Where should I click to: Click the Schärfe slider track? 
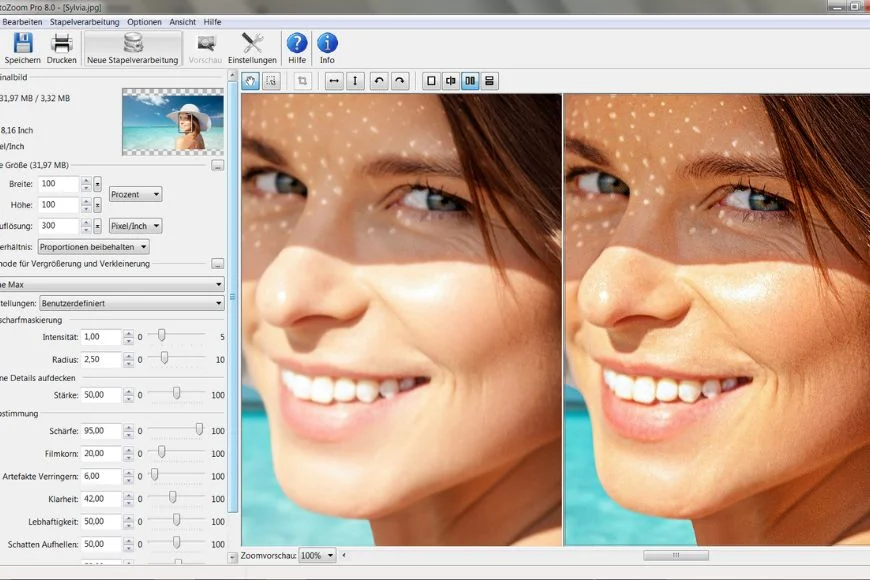click(x=176, y=430)
